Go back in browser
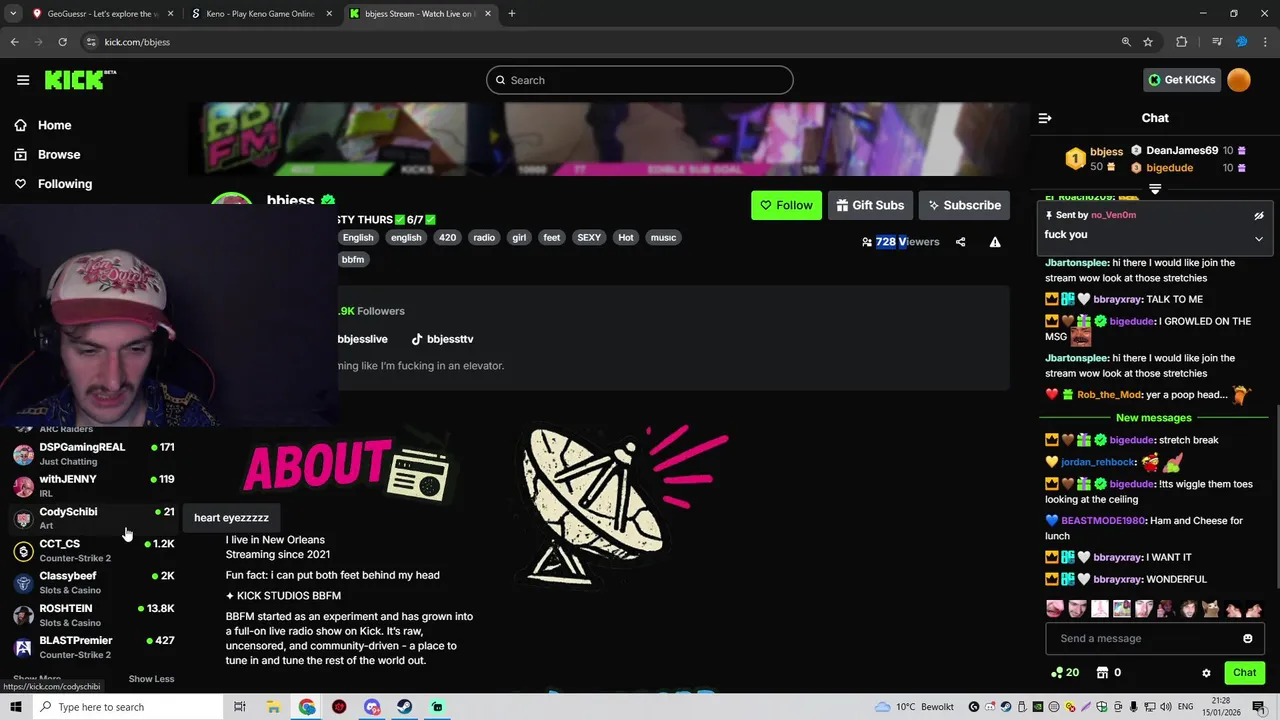The image size is (1280, 720). [x=14, y=42]
